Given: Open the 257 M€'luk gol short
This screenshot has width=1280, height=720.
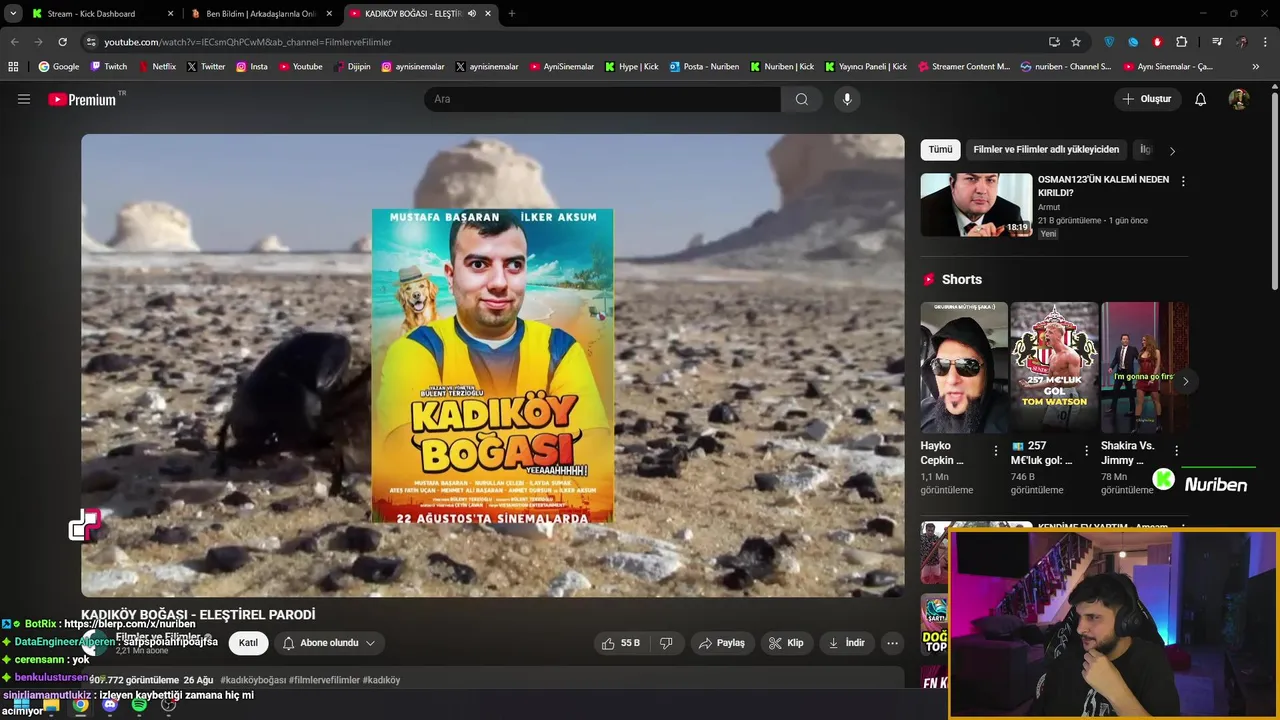Looking at the screenshot, I should [1054, 367].
